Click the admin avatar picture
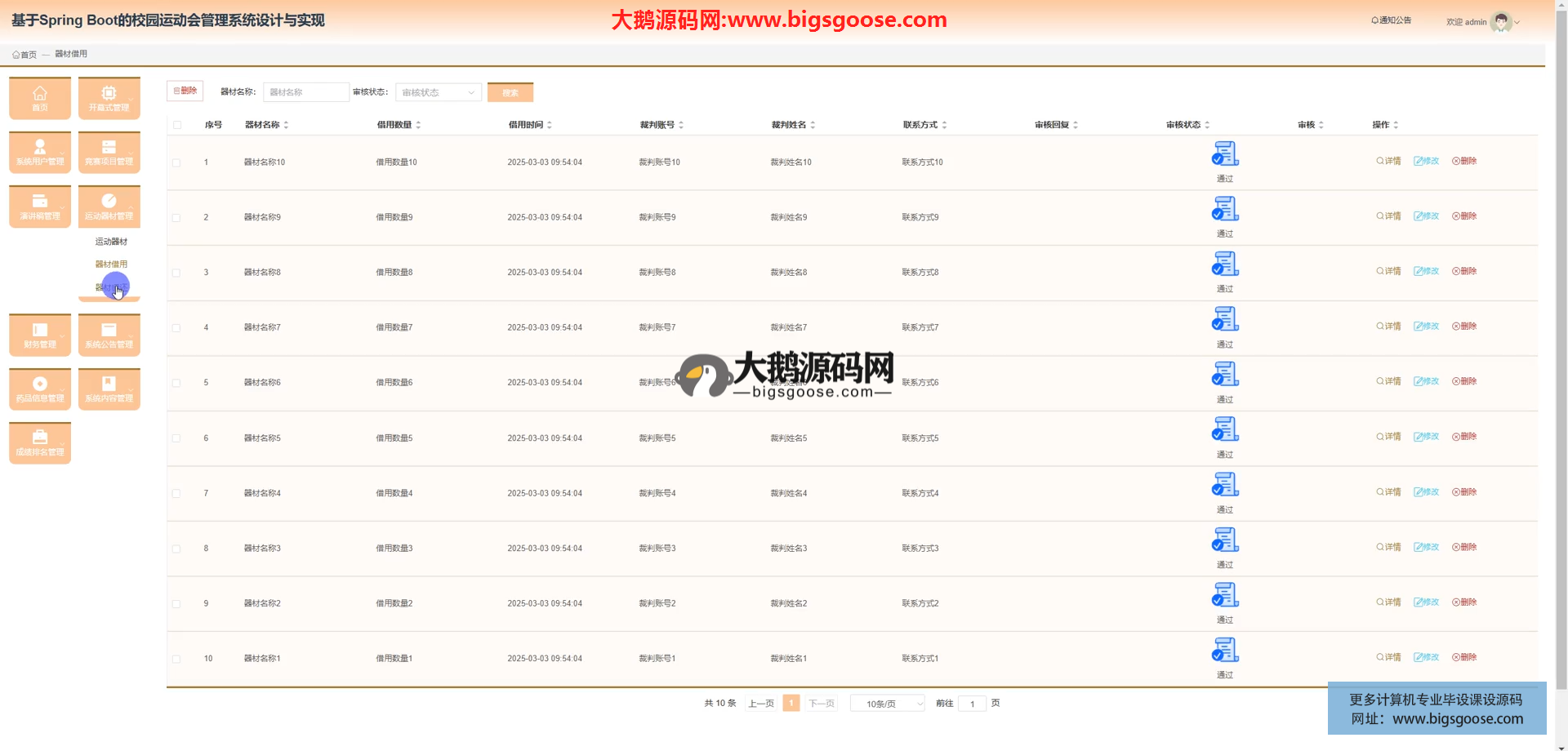This screenshot has width=1568, height=751. pos(1500,22)
